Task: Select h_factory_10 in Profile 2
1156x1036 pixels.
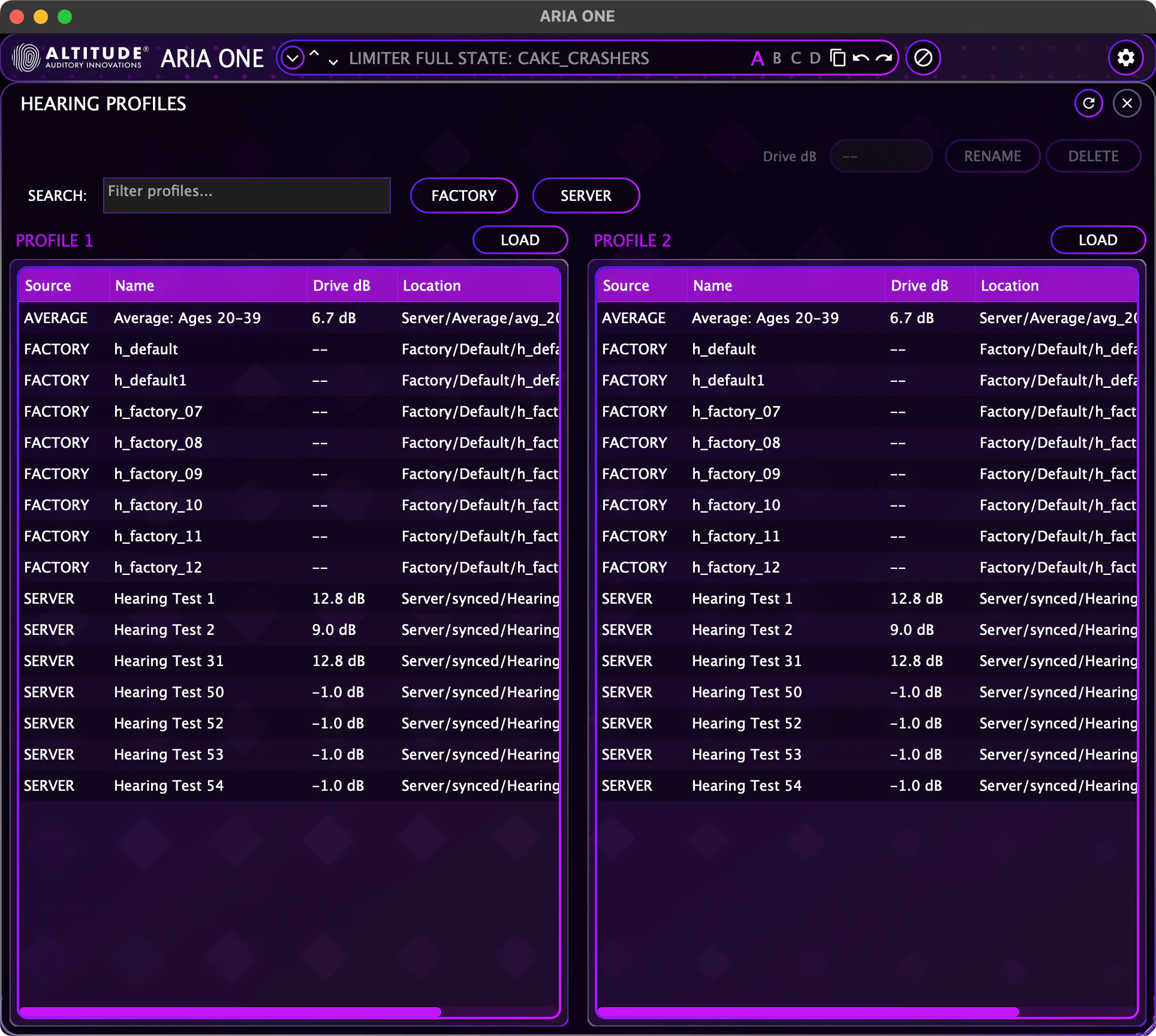Action: tap(867, 505)
